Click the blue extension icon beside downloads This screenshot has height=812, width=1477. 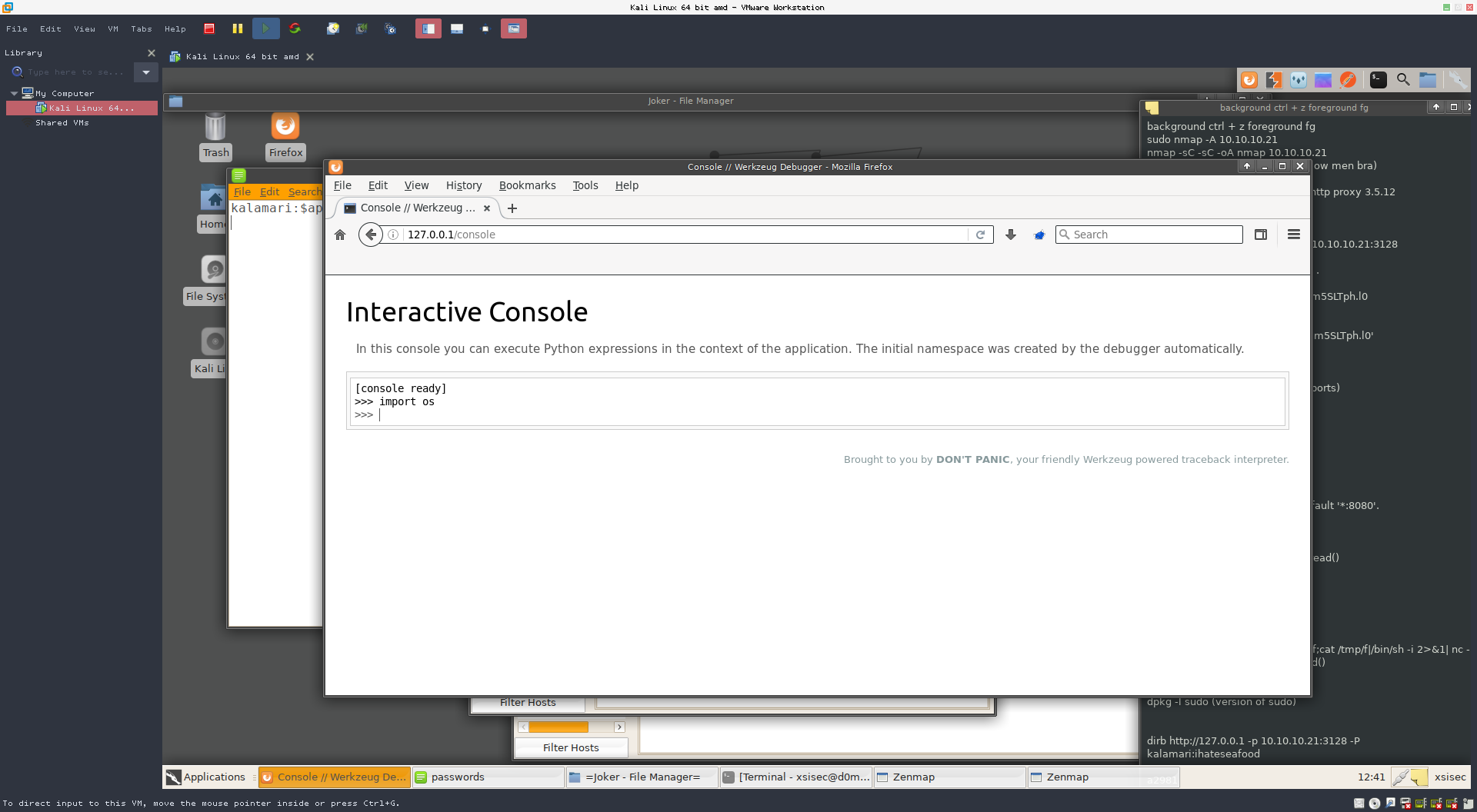click(x=1039, y=235)
